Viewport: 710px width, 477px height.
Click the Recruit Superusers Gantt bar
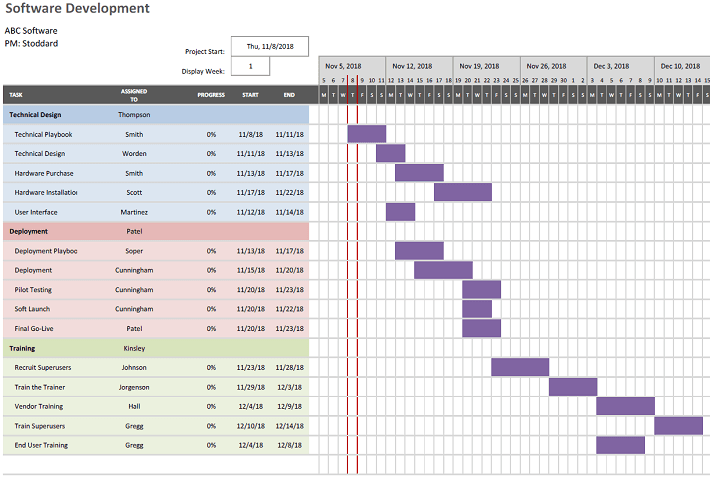[x=520, y=367]
